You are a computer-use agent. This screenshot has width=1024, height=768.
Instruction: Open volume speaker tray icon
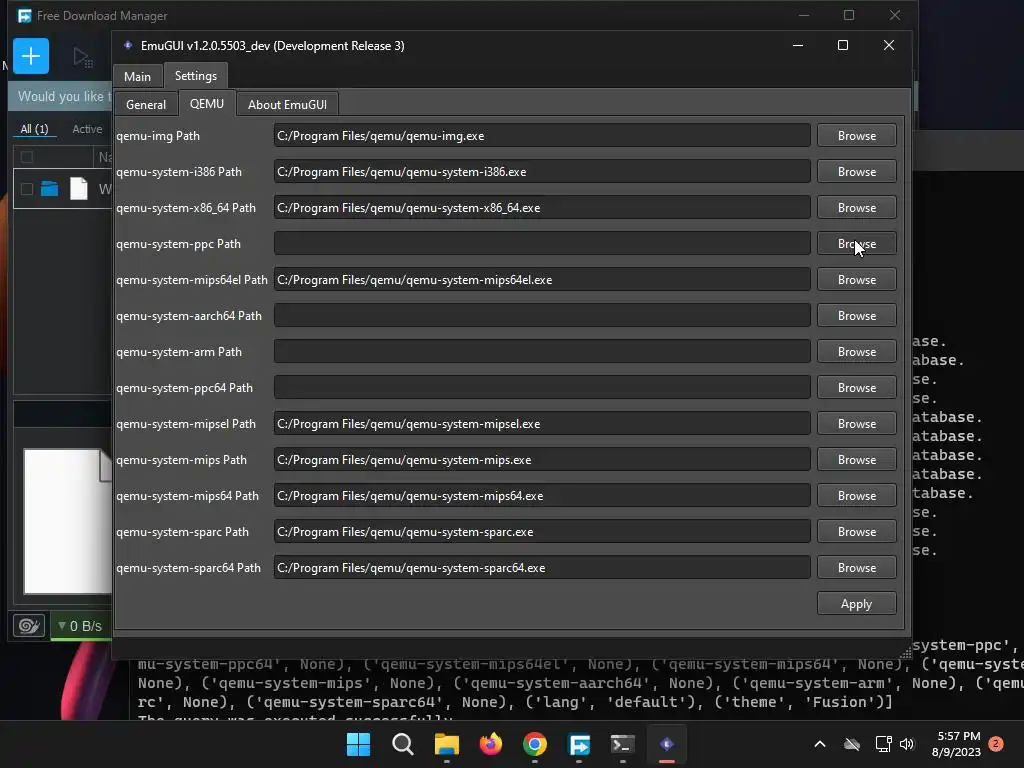907,744
